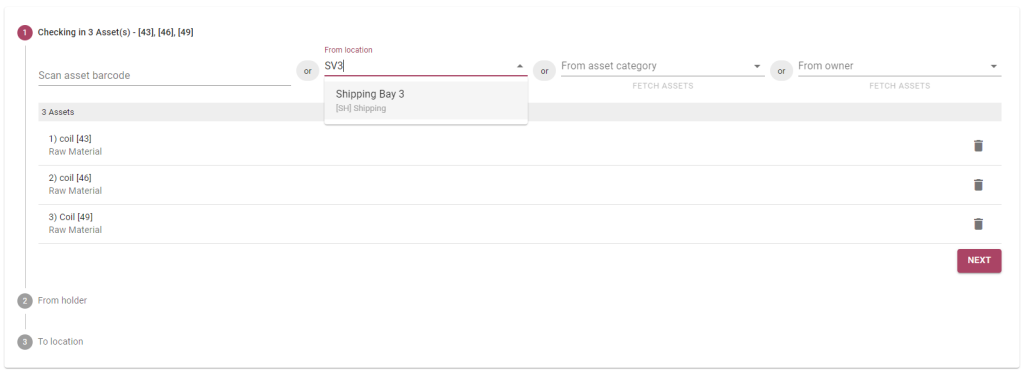Select the coil [46] list row
This screenshot has height=387, width=1024.
tap(520, 185)
